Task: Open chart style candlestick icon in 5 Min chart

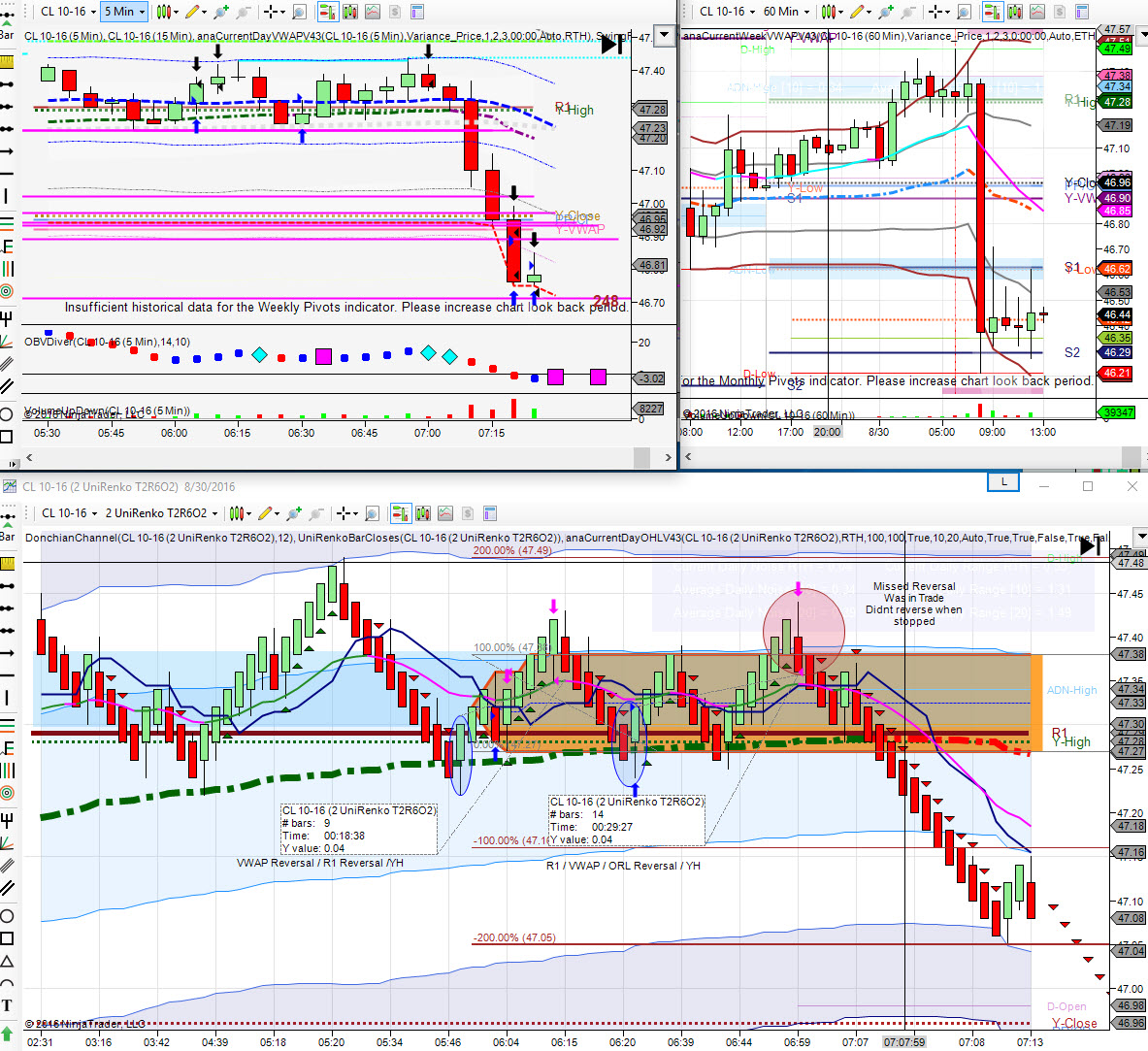Action: [162, 12]
